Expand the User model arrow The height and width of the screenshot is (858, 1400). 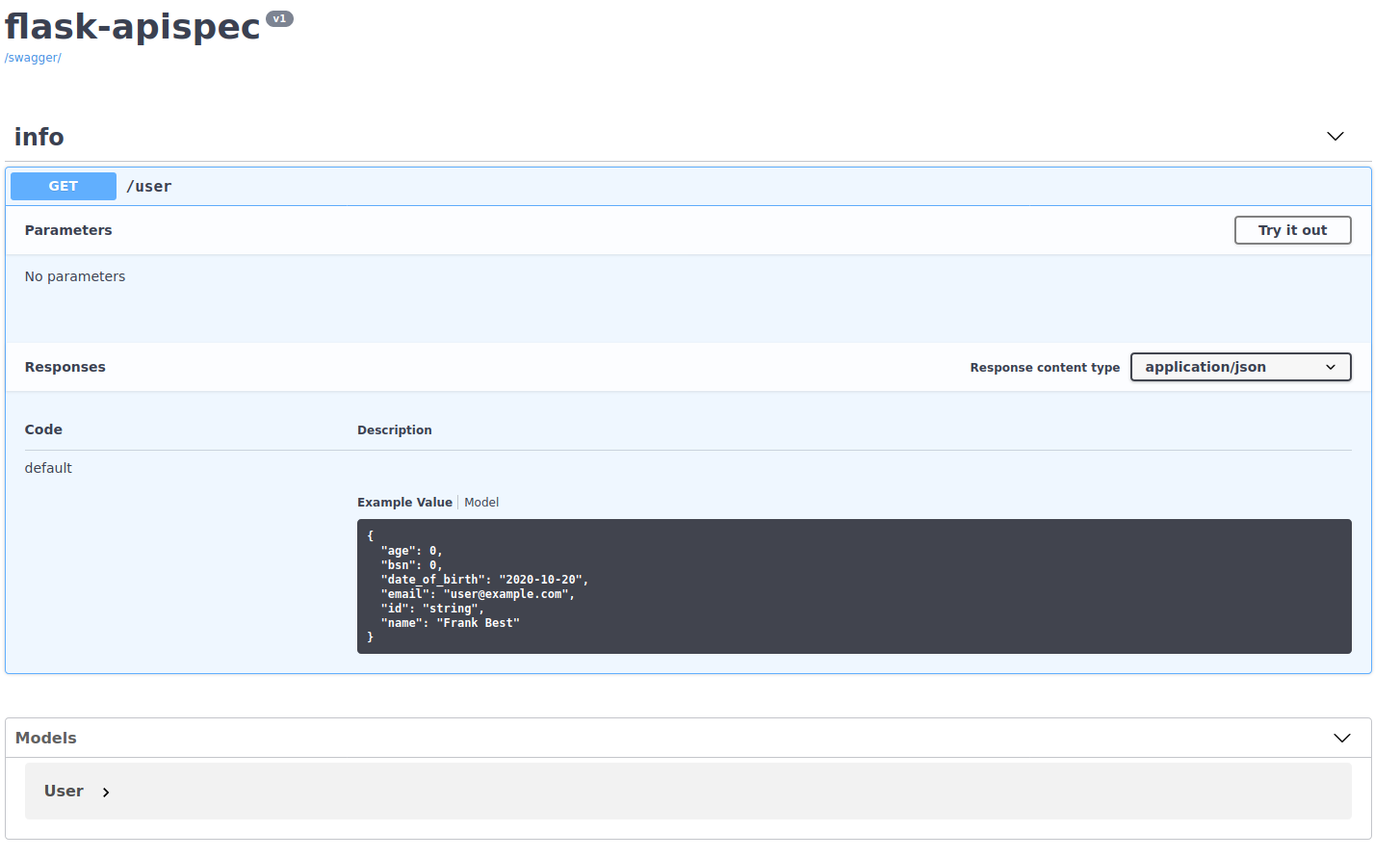[106, 793]
